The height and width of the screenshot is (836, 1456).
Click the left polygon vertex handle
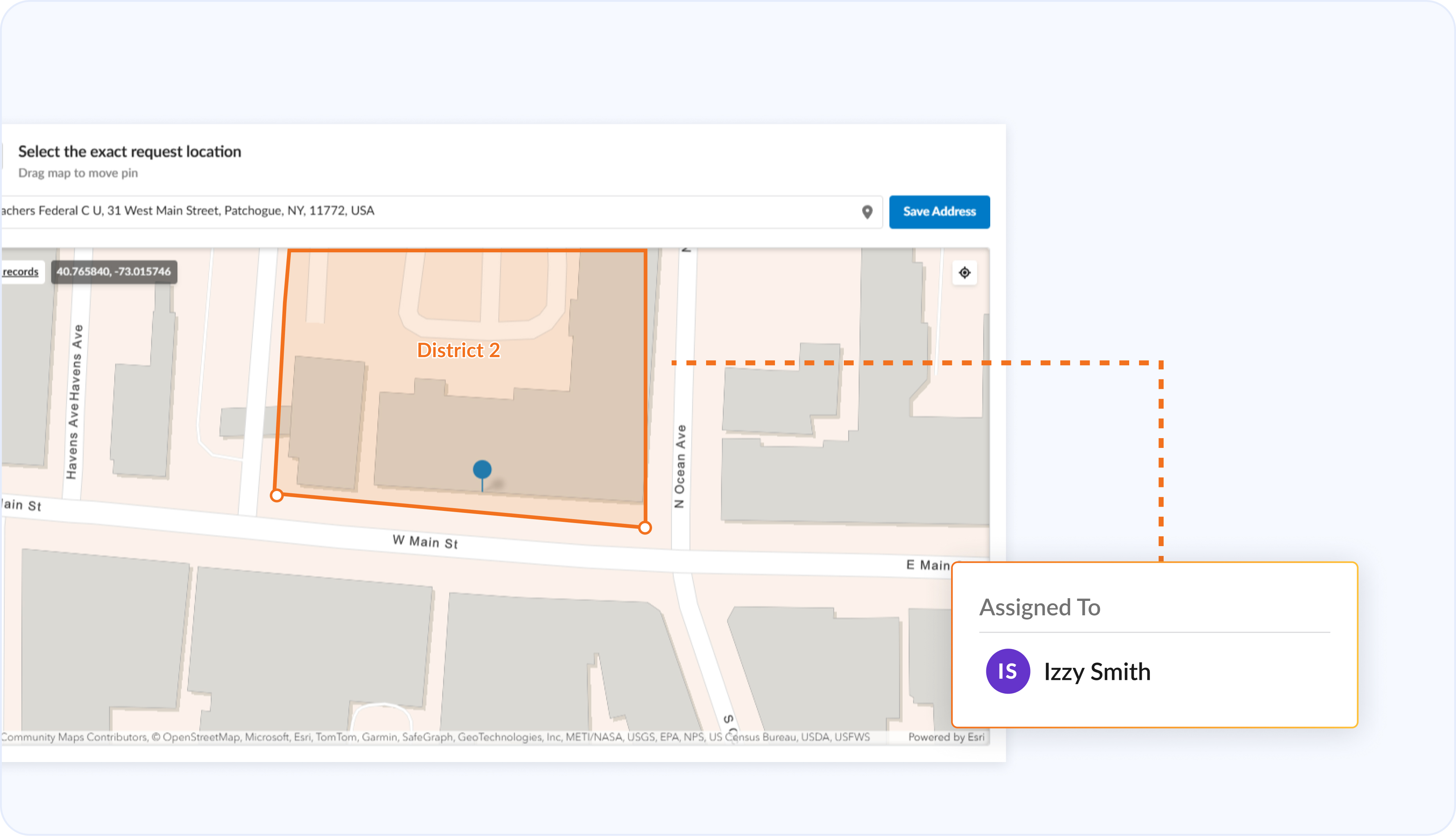pos(277,496)
